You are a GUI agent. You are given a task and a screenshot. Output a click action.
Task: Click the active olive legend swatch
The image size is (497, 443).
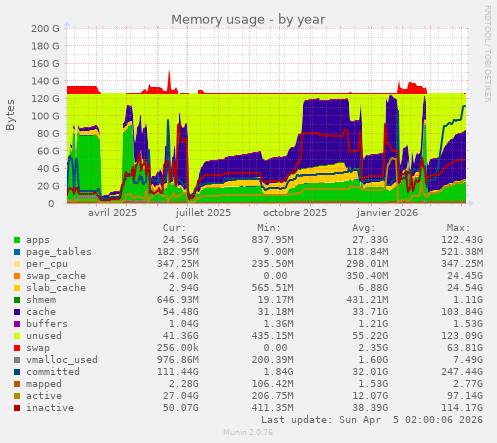pyautogui.click(x=17, y=396)
